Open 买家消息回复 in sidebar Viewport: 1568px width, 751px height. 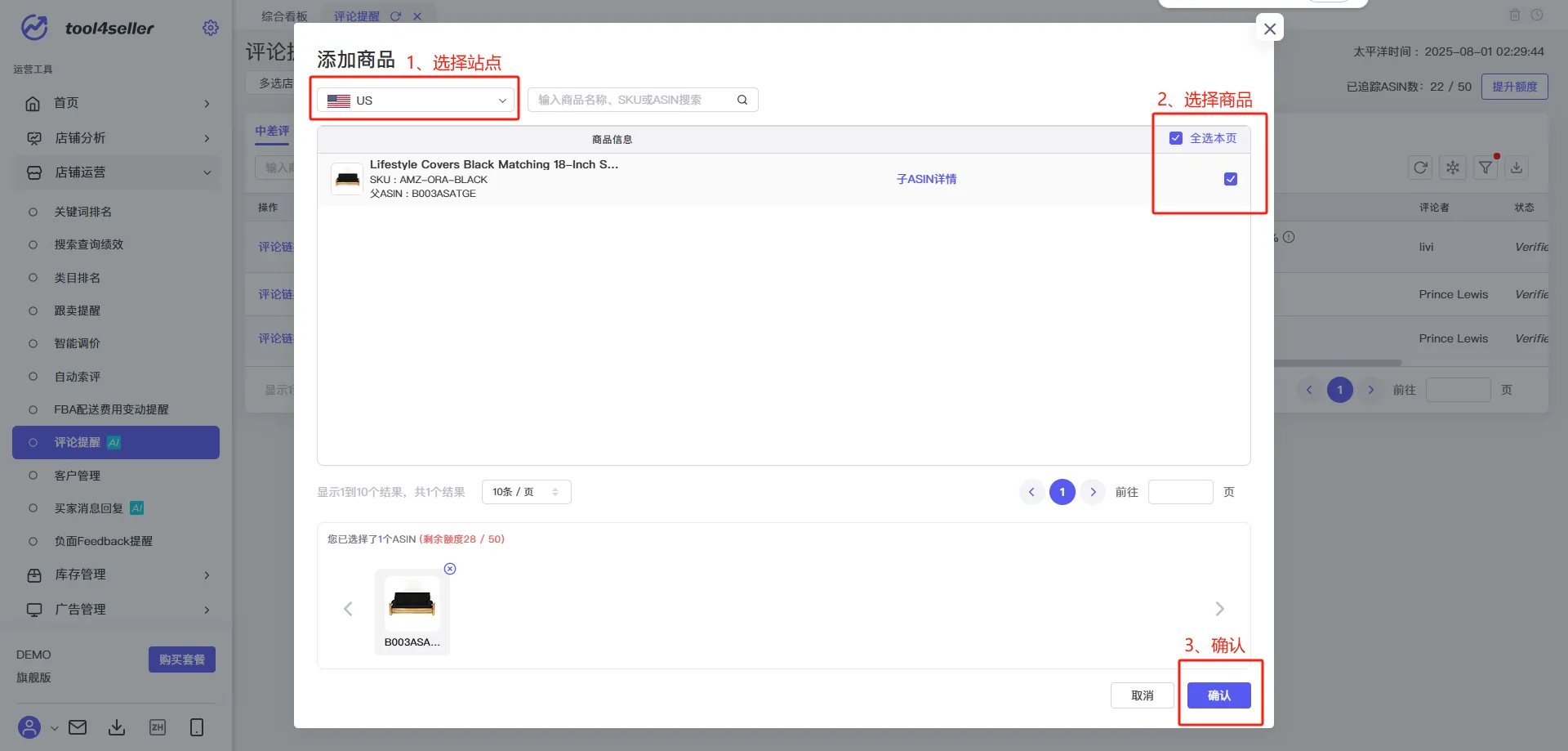pyautogui.click(x=88, y=508)
